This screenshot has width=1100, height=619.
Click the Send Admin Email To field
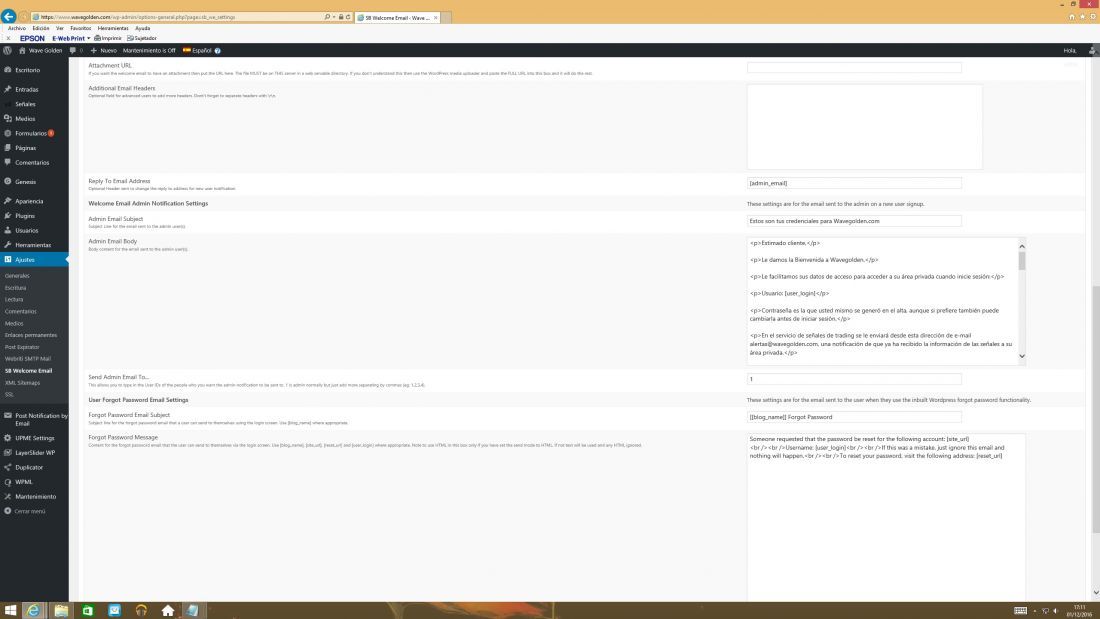click(x=854, y=379)
